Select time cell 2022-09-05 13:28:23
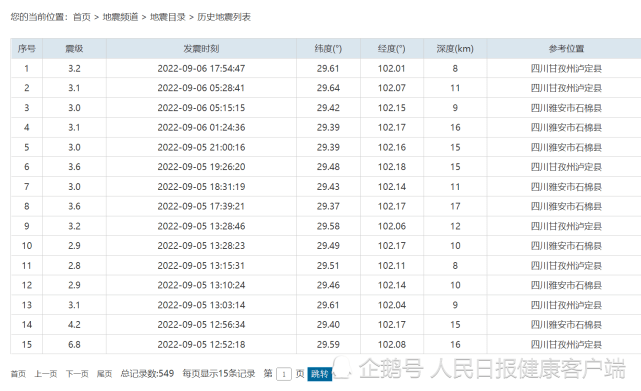This screenshot has height=391, width=641. click(201, 246)
